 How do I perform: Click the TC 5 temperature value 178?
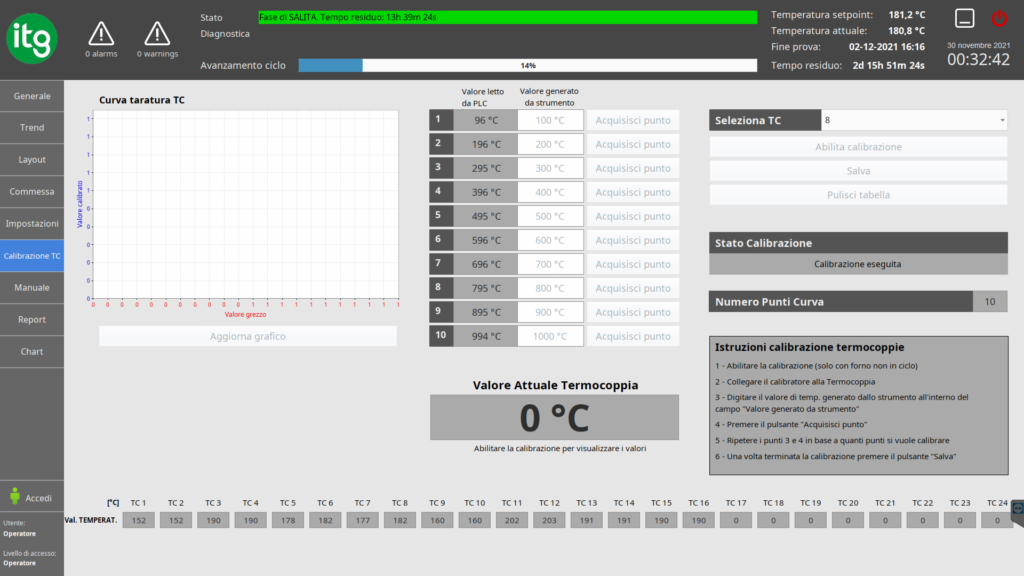coord(288,520)
